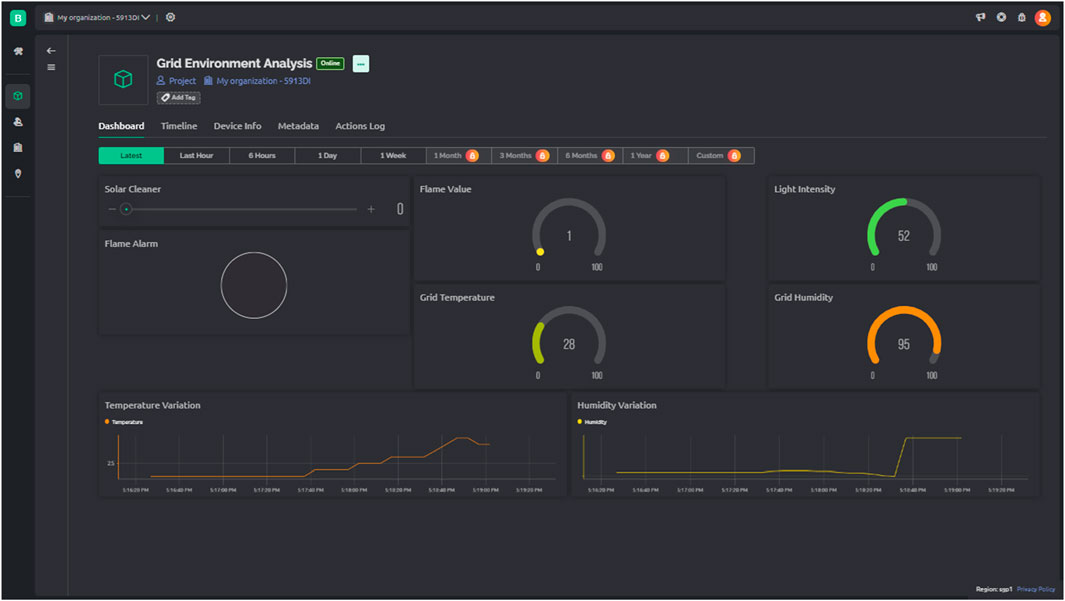Select the 3 Months time range
1065x601 pixels.
[524, 156]
